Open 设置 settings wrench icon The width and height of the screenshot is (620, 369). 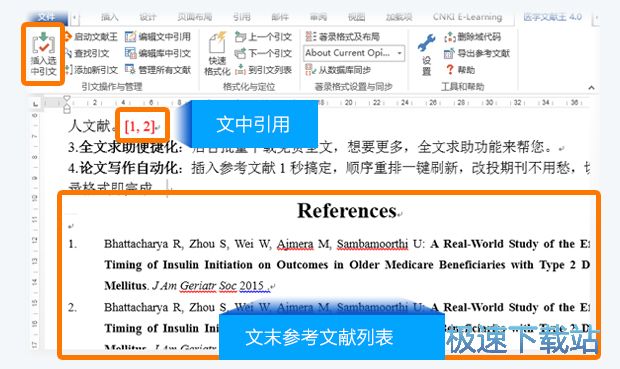426,54
